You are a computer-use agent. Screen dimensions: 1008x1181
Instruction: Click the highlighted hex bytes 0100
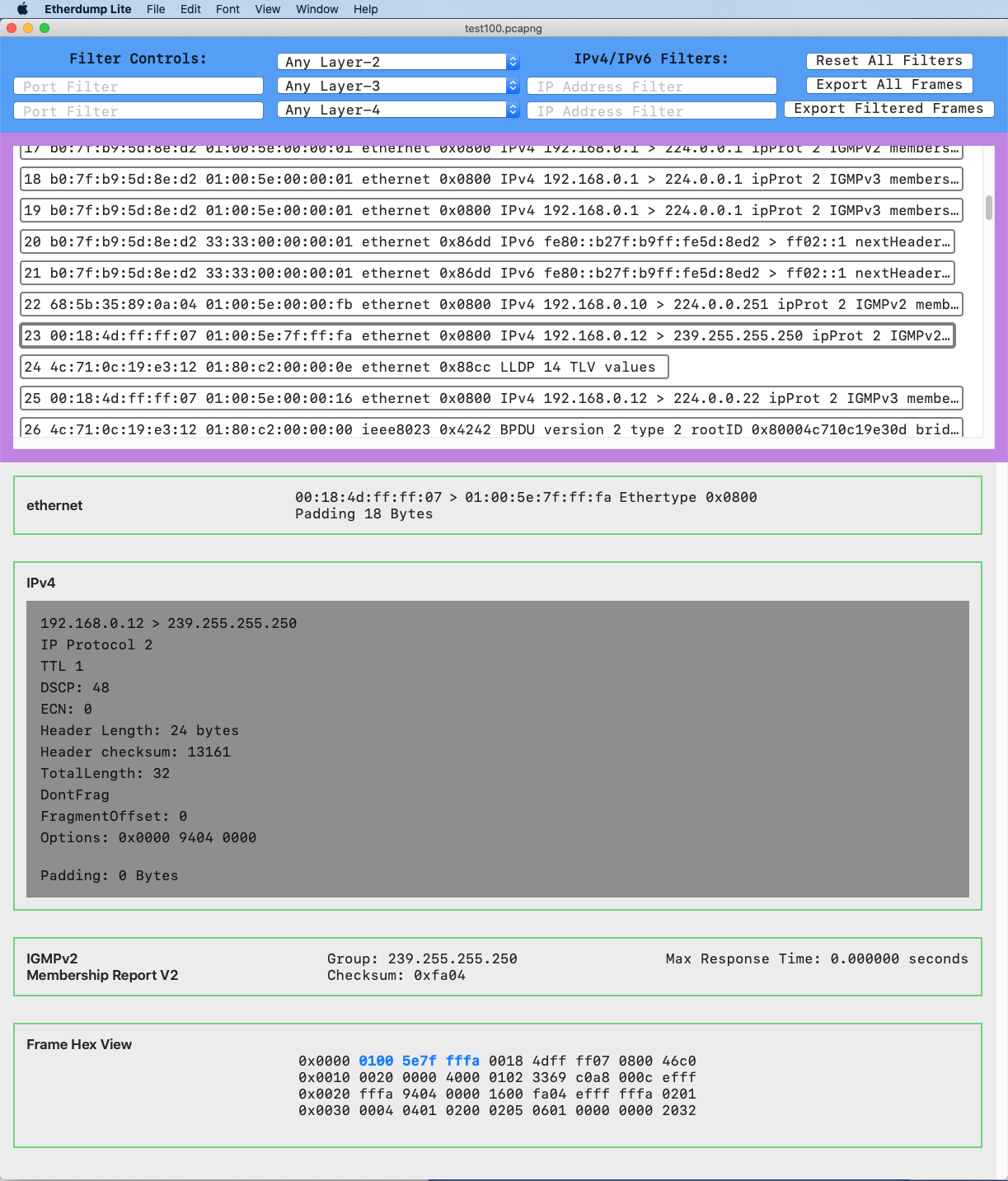pos(376,1061)
